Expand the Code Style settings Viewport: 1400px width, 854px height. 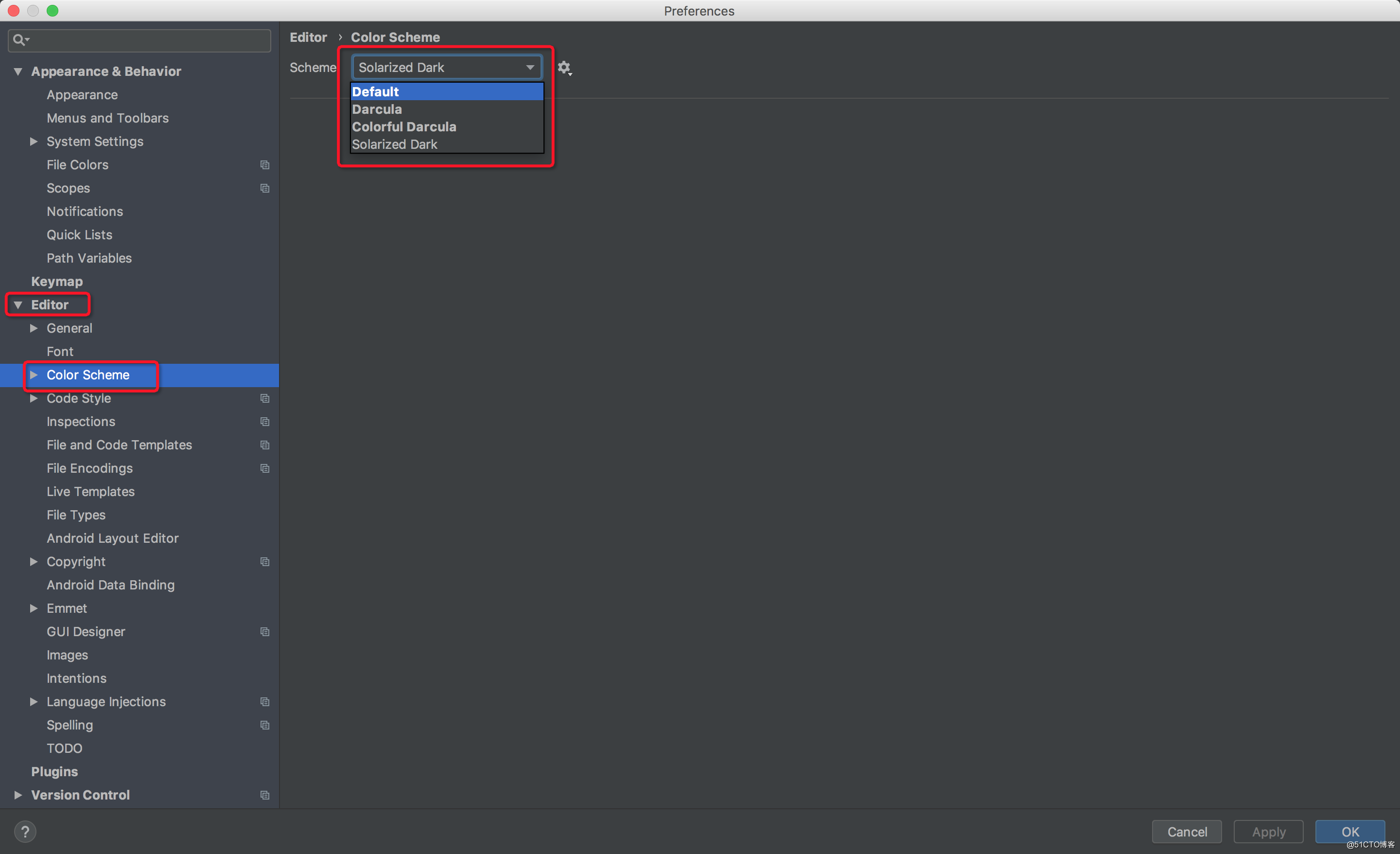[x=36, y=398]
